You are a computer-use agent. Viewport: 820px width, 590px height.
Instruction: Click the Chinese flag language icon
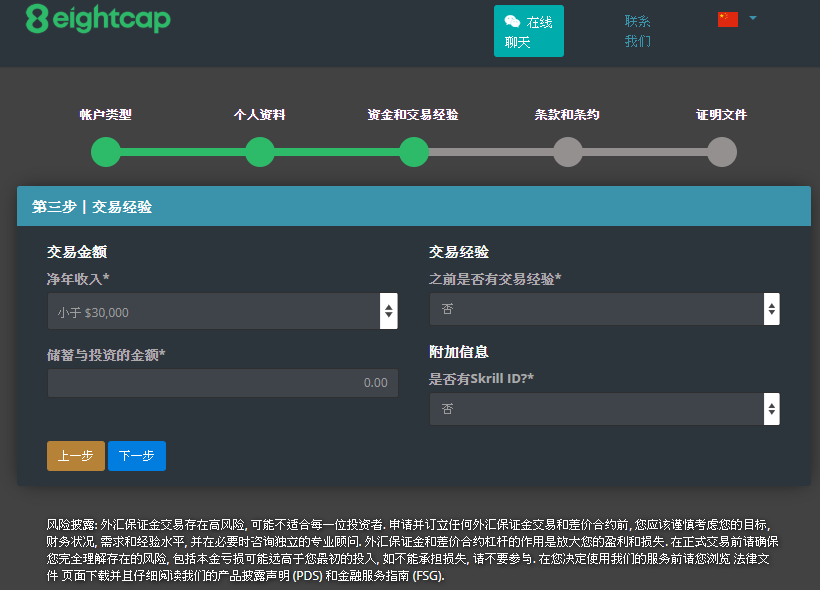727,19
